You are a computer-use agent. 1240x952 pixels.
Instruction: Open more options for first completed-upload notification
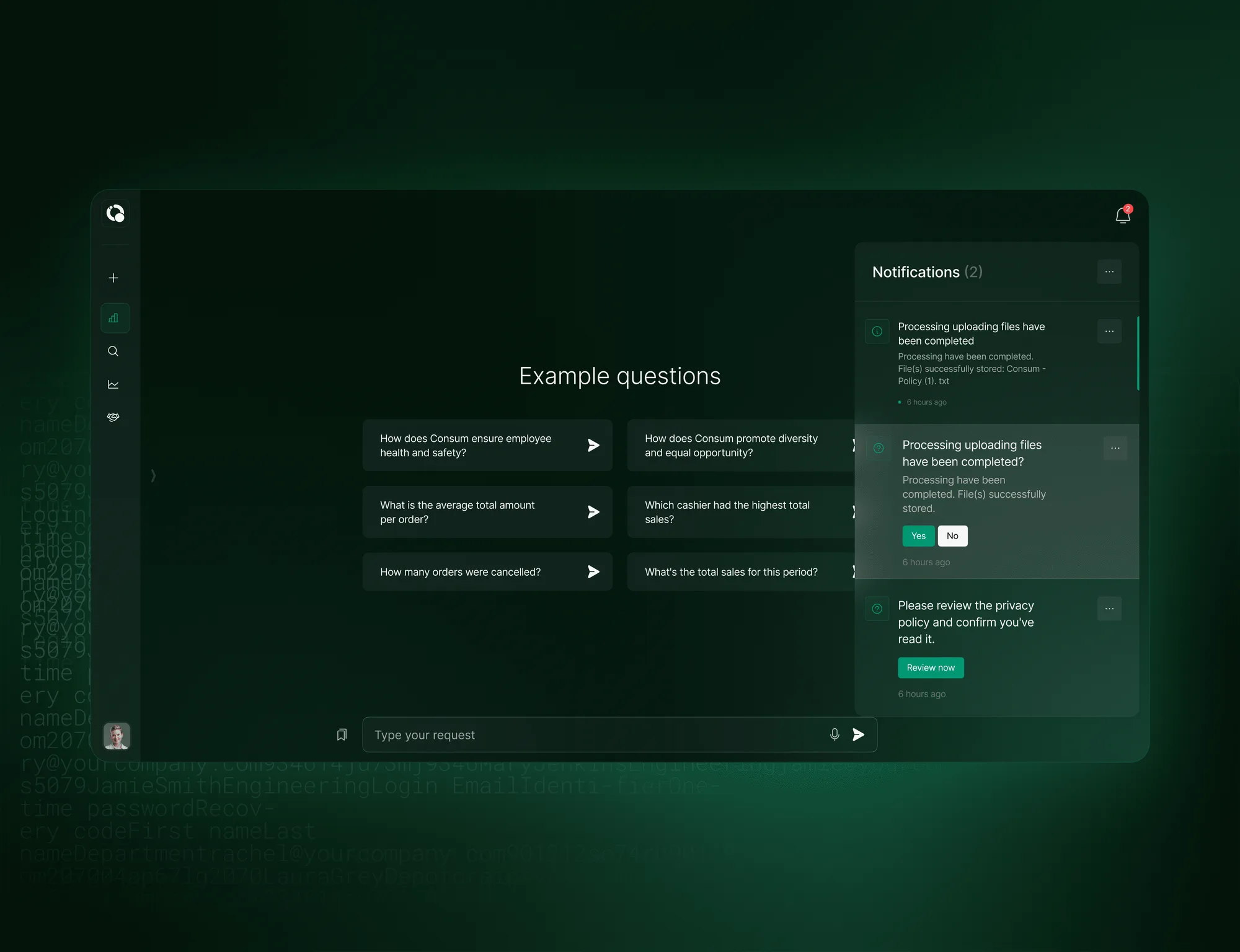1109,332
